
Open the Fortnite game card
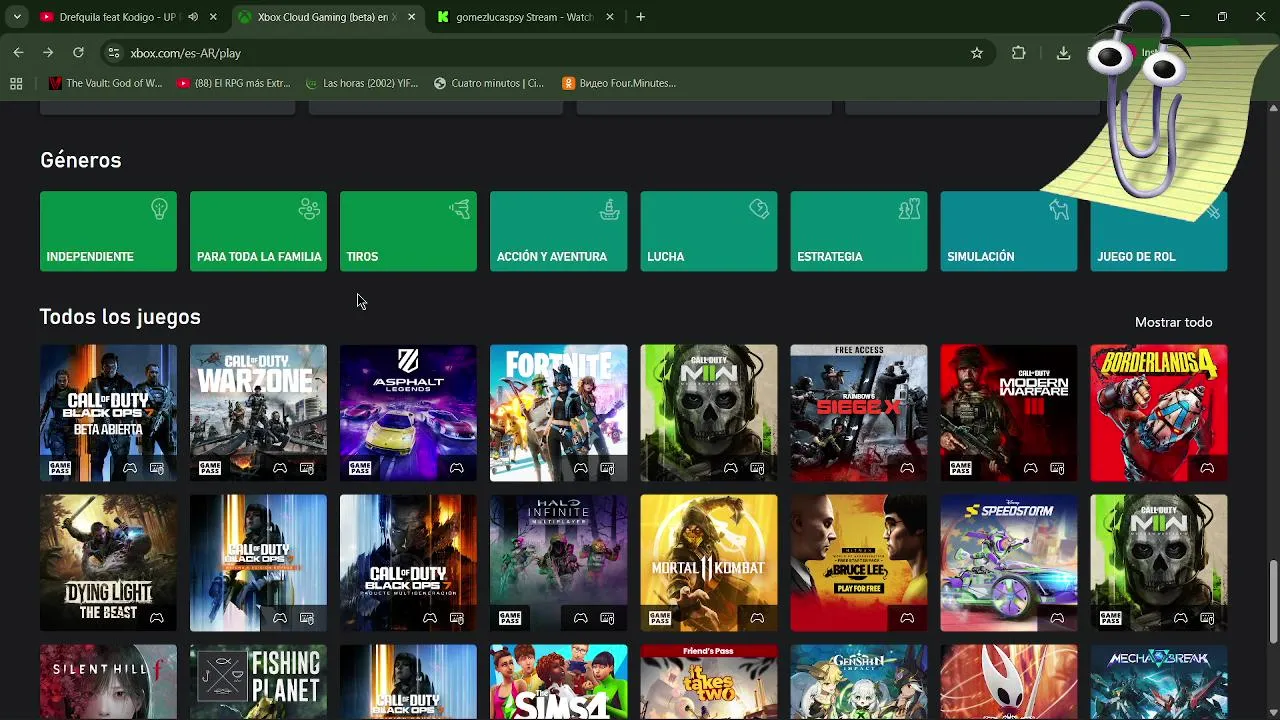click(558, 413)
